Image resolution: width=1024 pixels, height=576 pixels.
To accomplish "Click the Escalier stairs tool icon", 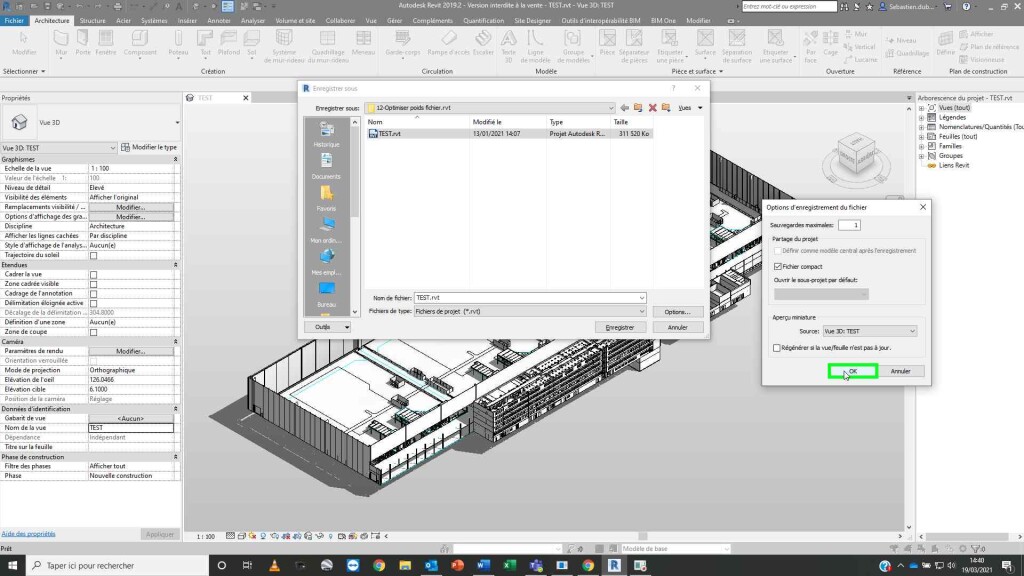I will click(483, 39).
